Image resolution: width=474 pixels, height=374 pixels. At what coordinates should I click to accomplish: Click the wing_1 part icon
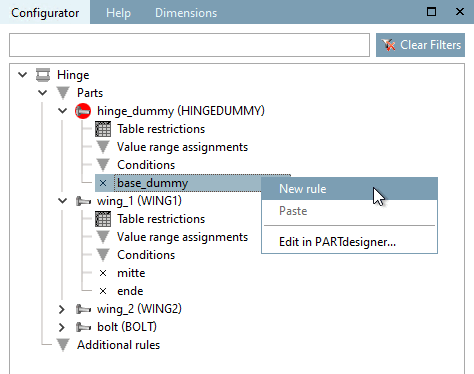[83, 201]
